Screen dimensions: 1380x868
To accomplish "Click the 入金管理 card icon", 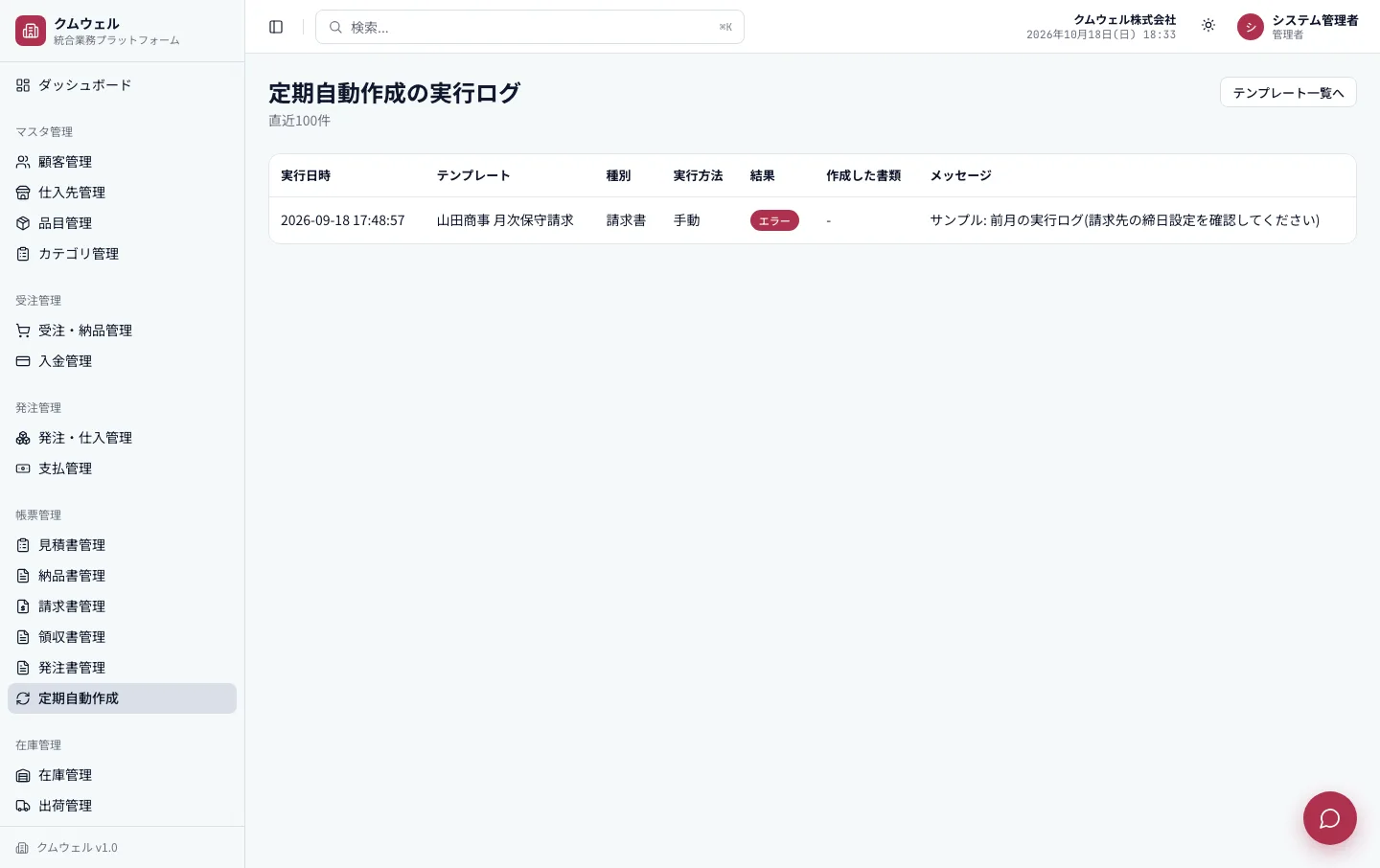I will coord(23,361).
